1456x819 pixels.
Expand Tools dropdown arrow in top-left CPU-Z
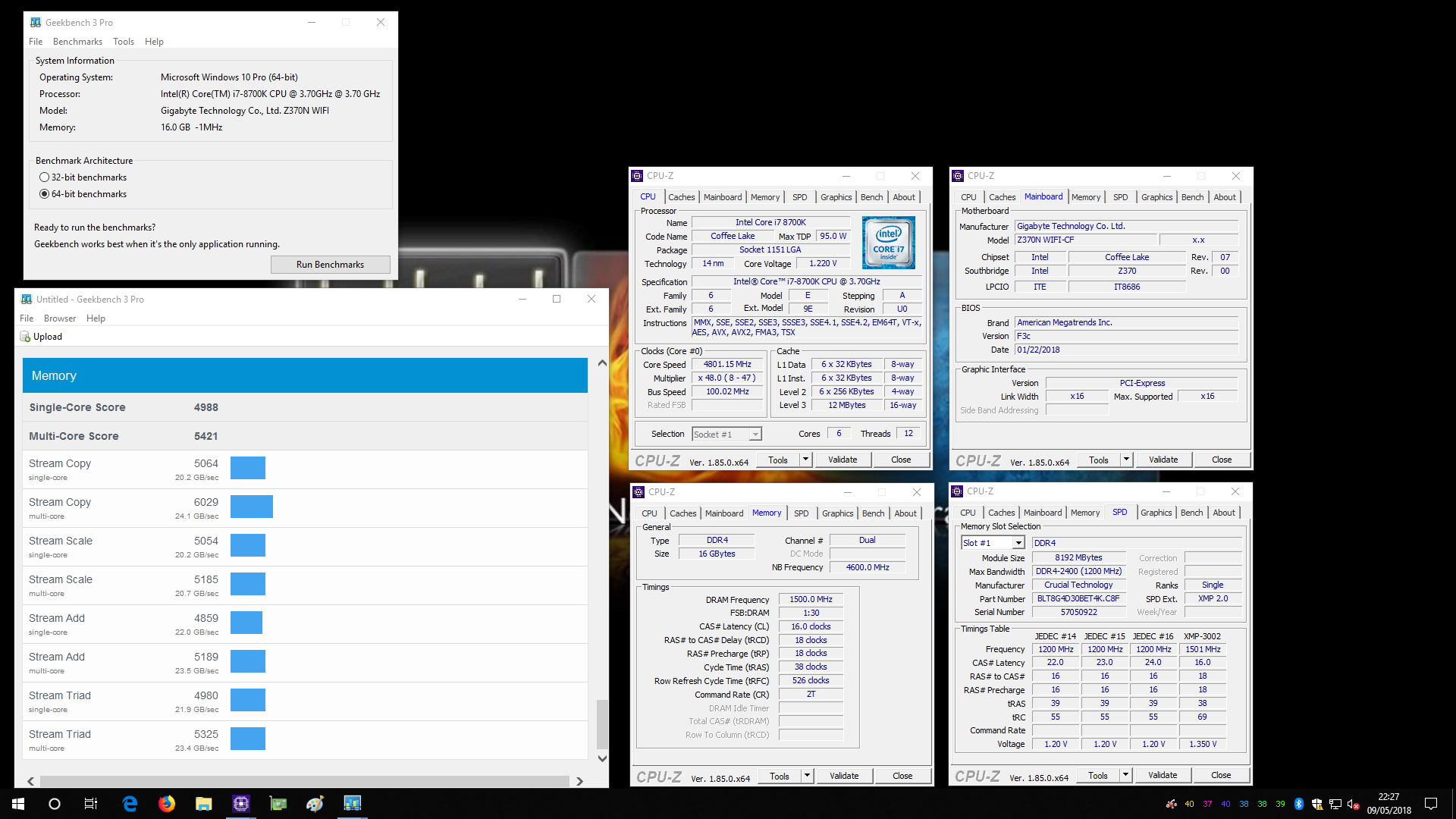click(x=805, y=460)
